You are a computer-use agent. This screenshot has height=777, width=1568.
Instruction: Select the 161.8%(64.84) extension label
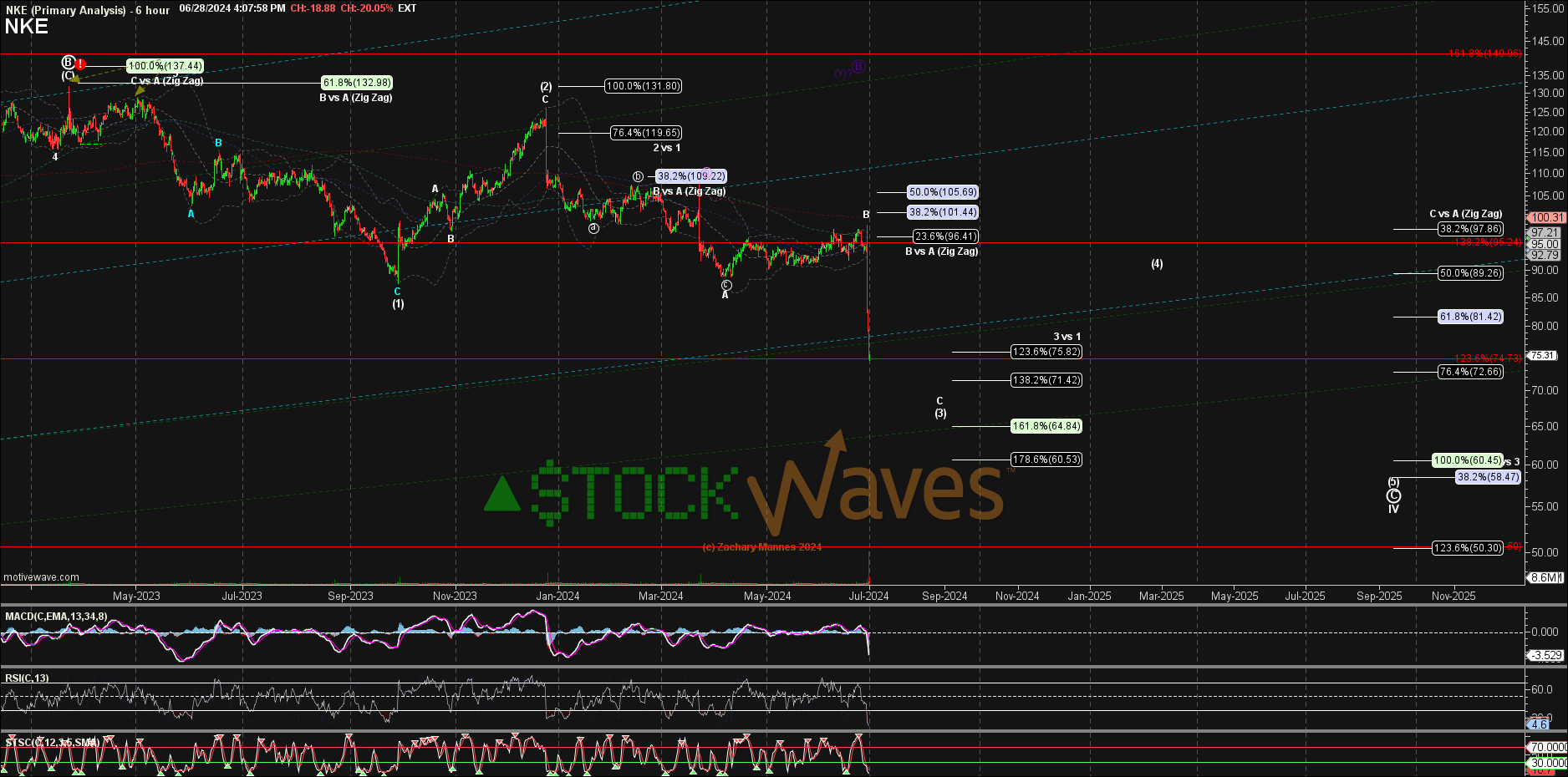1046,426
